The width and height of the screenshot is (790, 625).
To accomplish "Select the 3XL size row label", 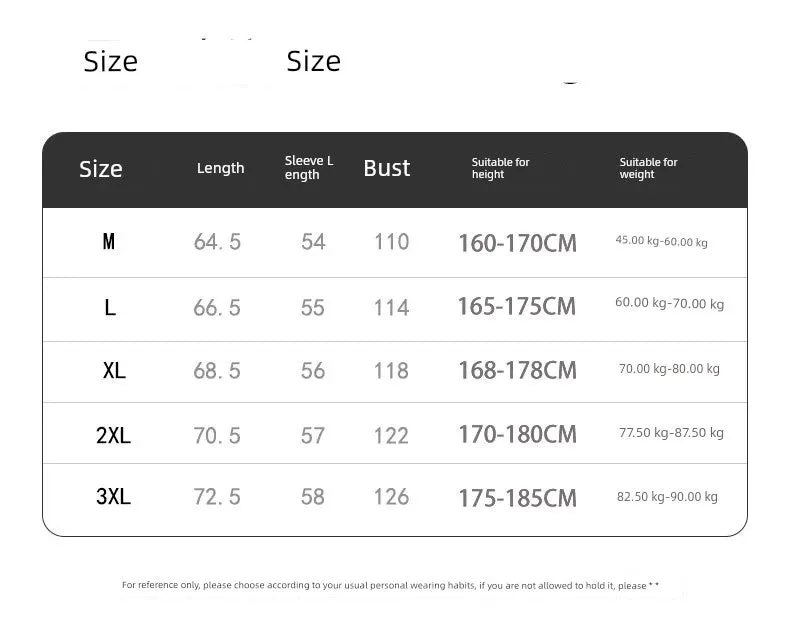I will point(113,497).
